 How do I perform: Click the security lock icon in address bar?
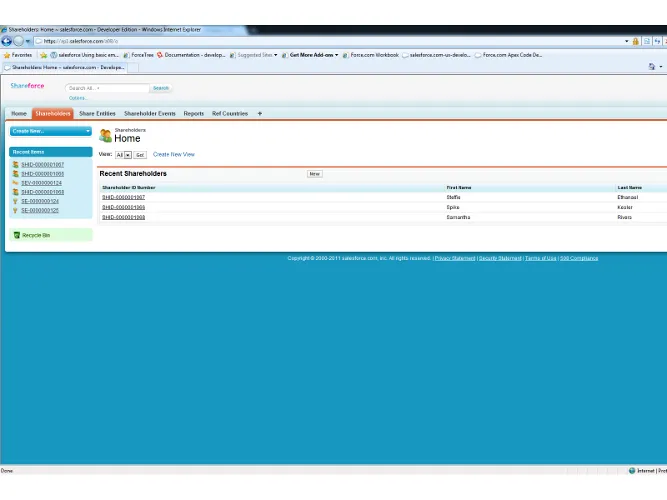tap(636, 41)
